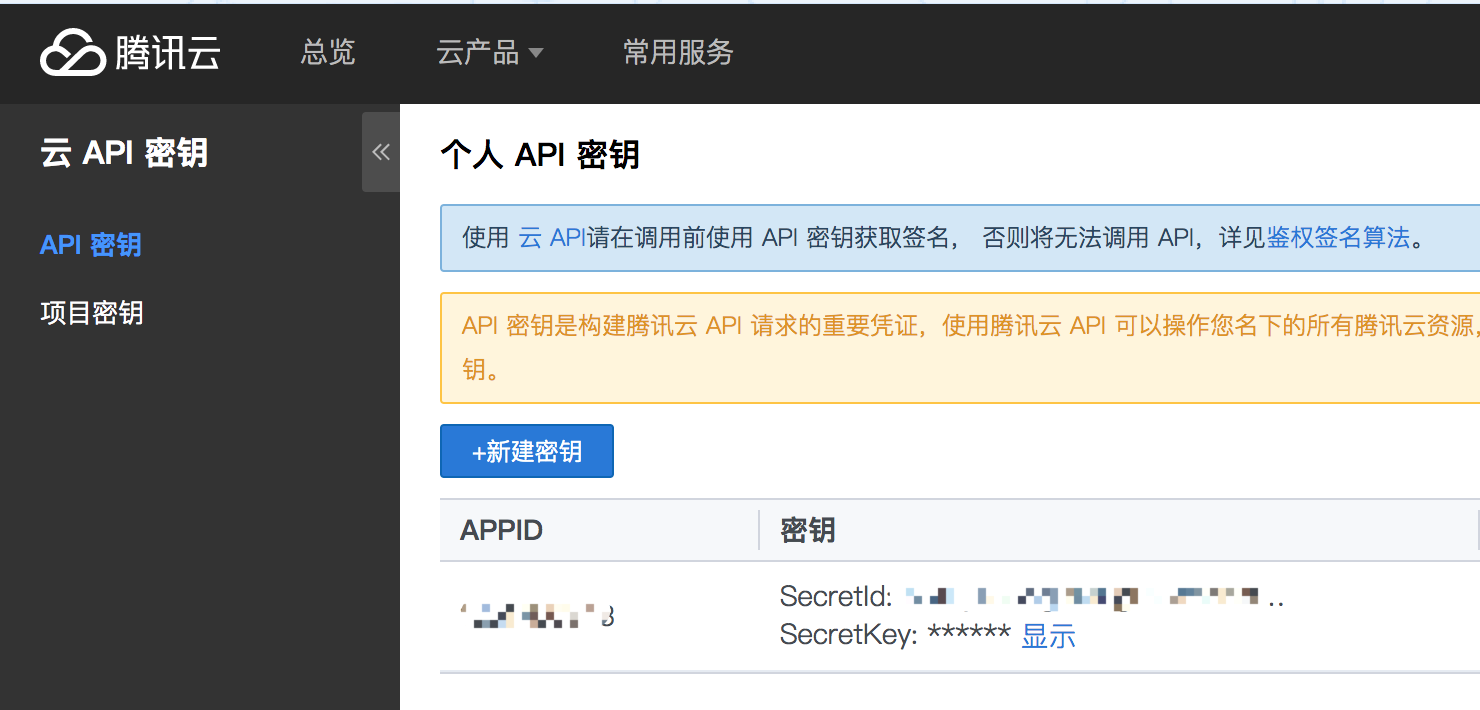Click the divider between APPID and 密钥 columns
Viewport: 1480px width, 710px height.
click(x=759, y=530)
